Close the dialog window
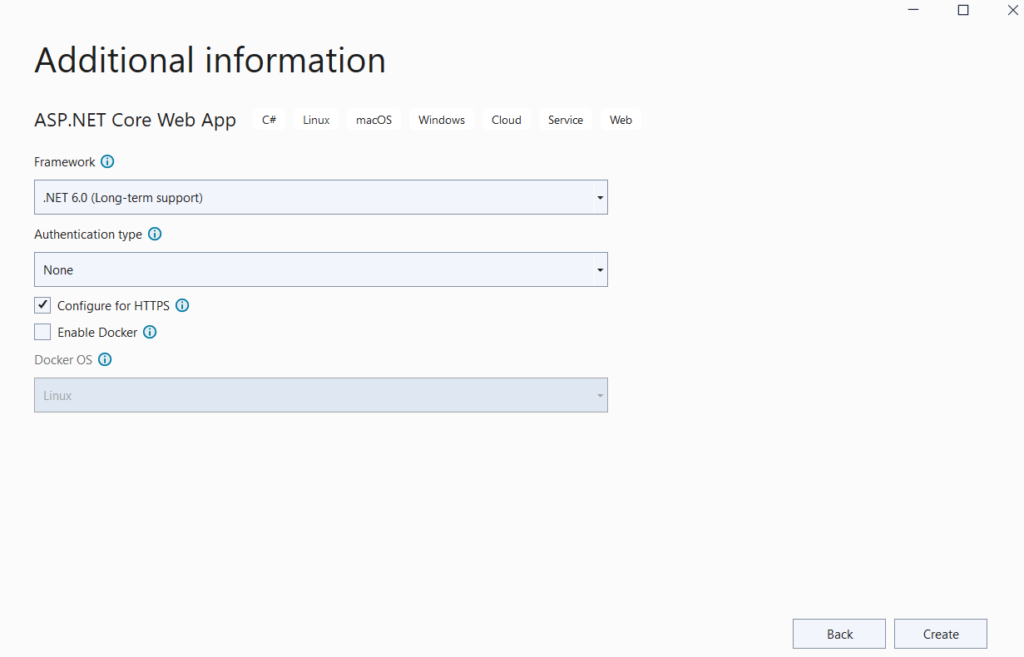 [x=1012, y=10]
